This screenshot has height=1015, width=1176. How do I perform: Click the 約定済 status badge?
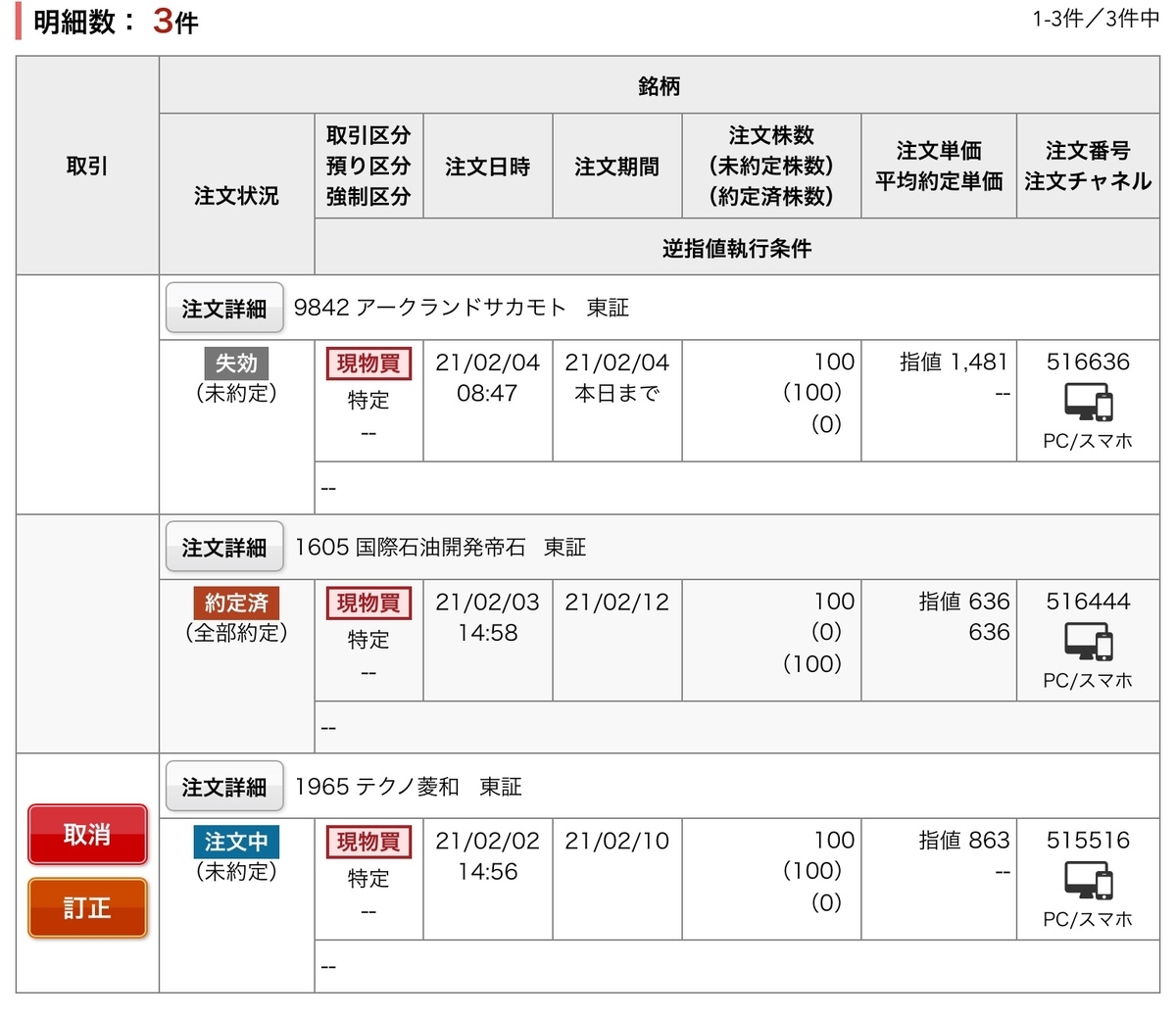pyautogui.click(x=236, y=603)
